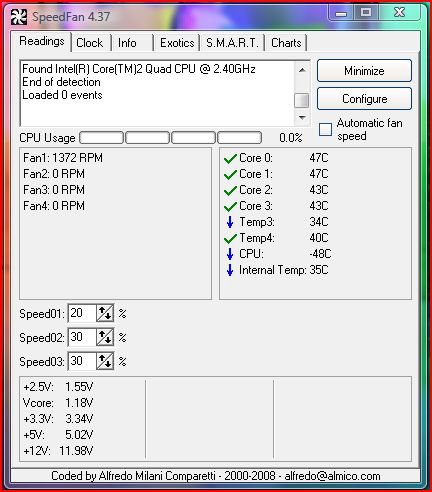Click the Vcore 1.18V voltage reading

[58, 403]
